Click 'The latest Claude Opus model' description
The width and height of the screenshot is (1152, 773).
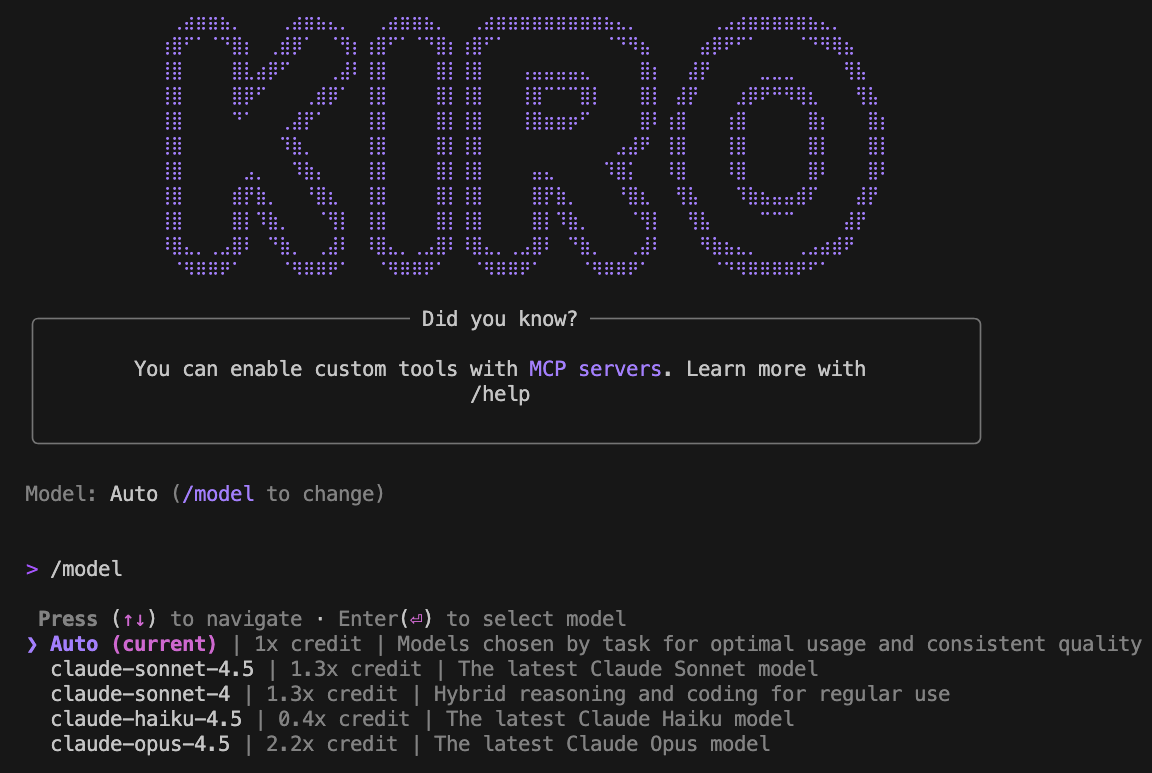click(x=602, y=744)
